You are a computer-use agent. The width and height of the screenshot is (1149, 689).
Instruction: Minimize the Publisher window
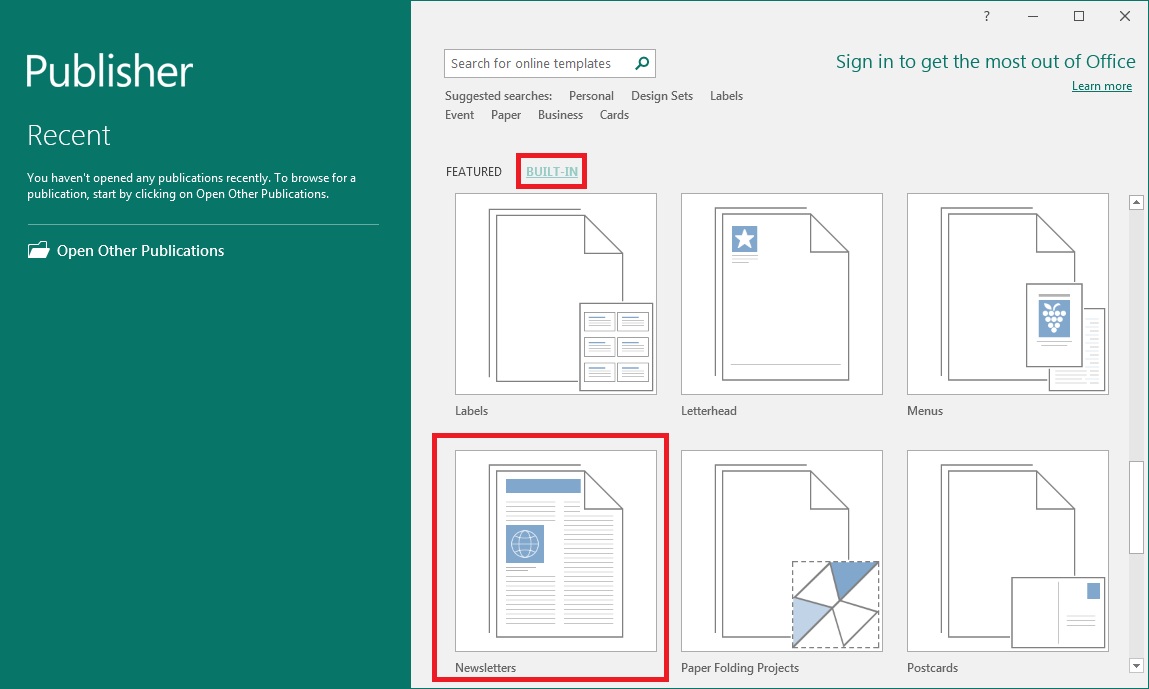coord(1032,16)
